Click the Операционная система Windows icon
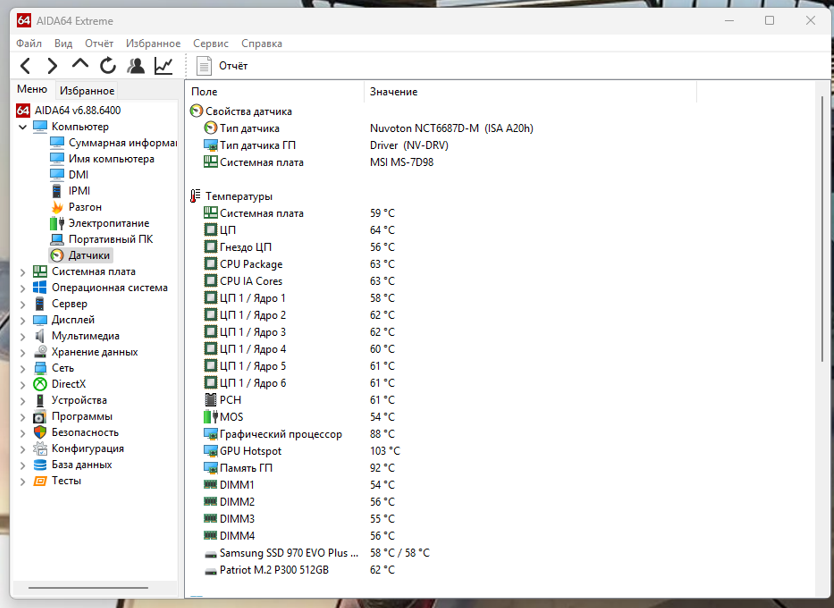 (x=40, y=288)
